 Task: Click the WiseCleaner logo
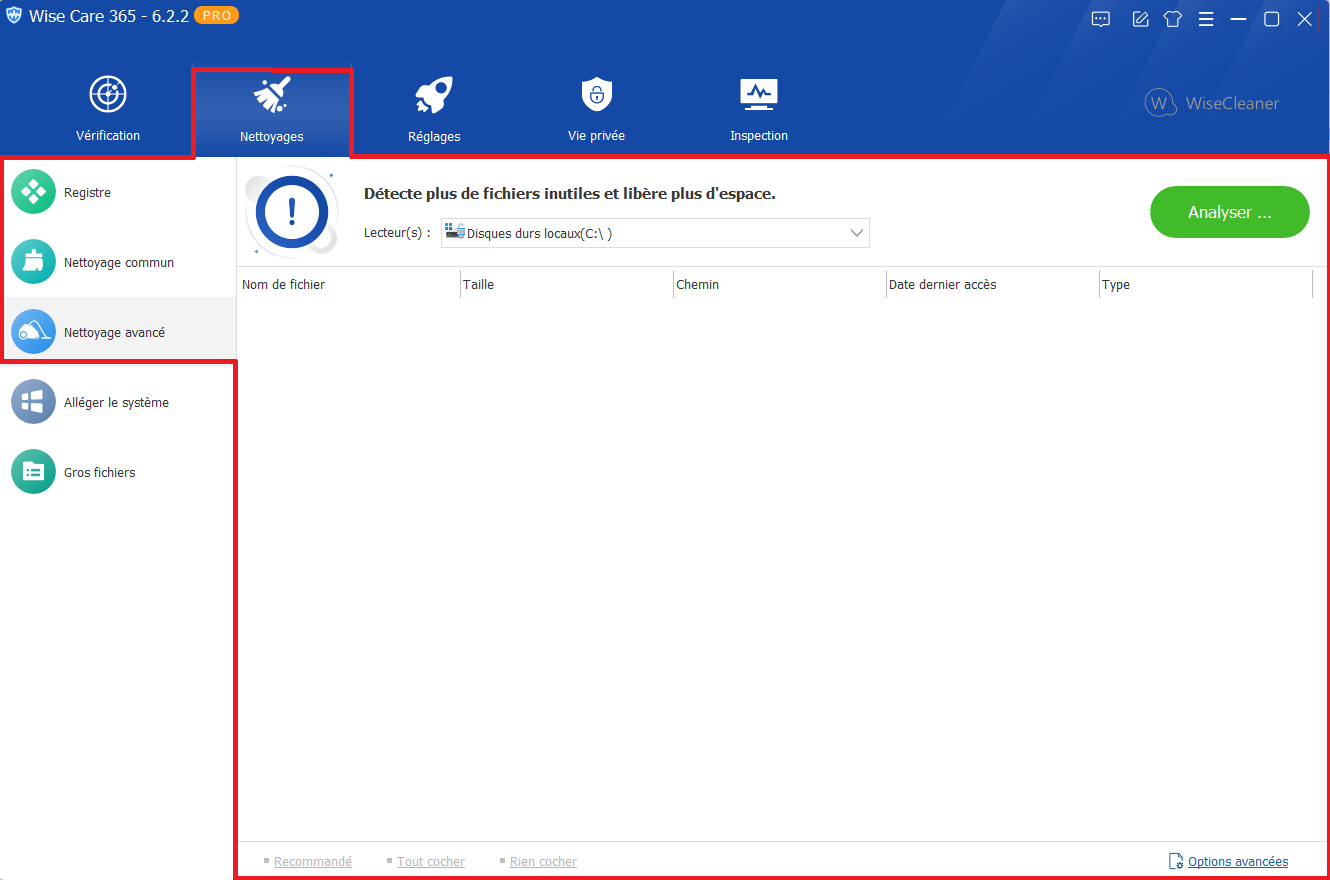pos(1212,103)
